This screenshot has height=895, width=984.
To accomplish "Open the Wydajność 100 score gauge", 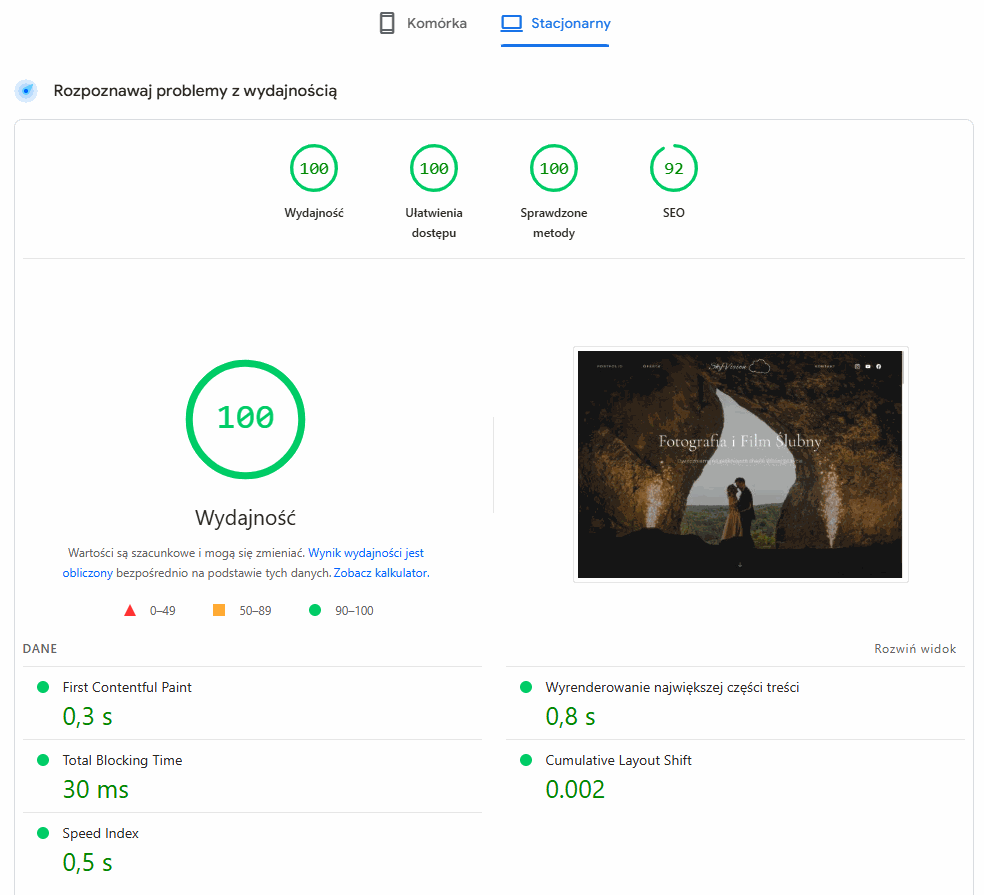I will tap(314, 168).
